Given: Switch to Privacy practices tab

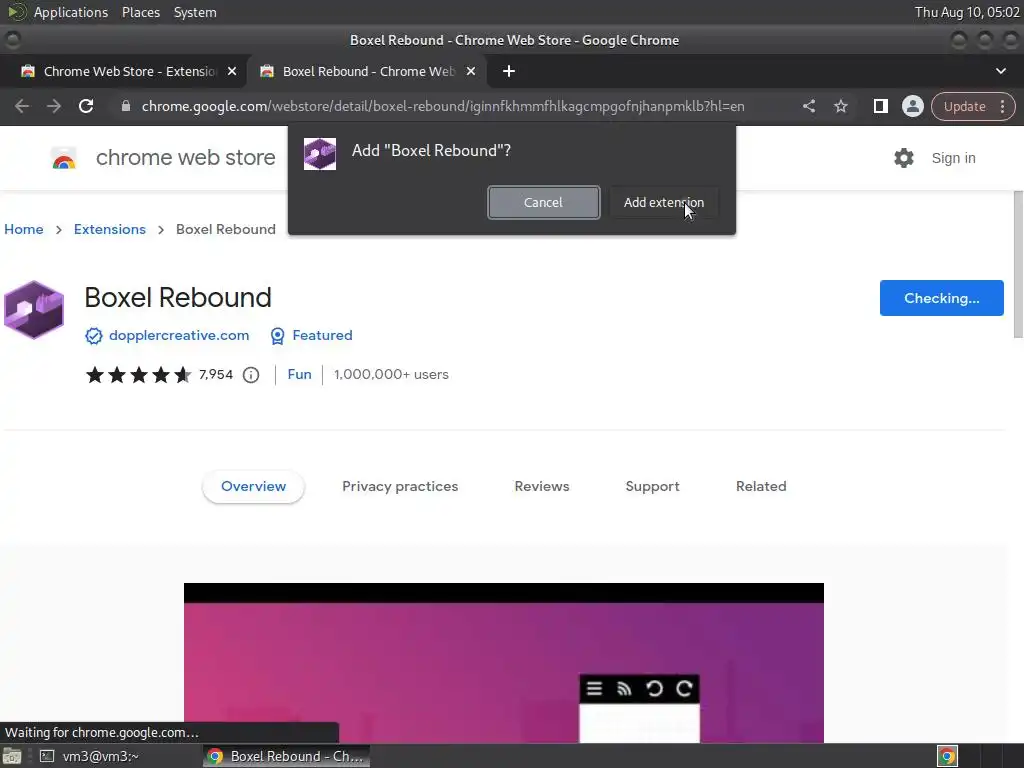Looking at the screenshot, I should [x=400, y=487].
